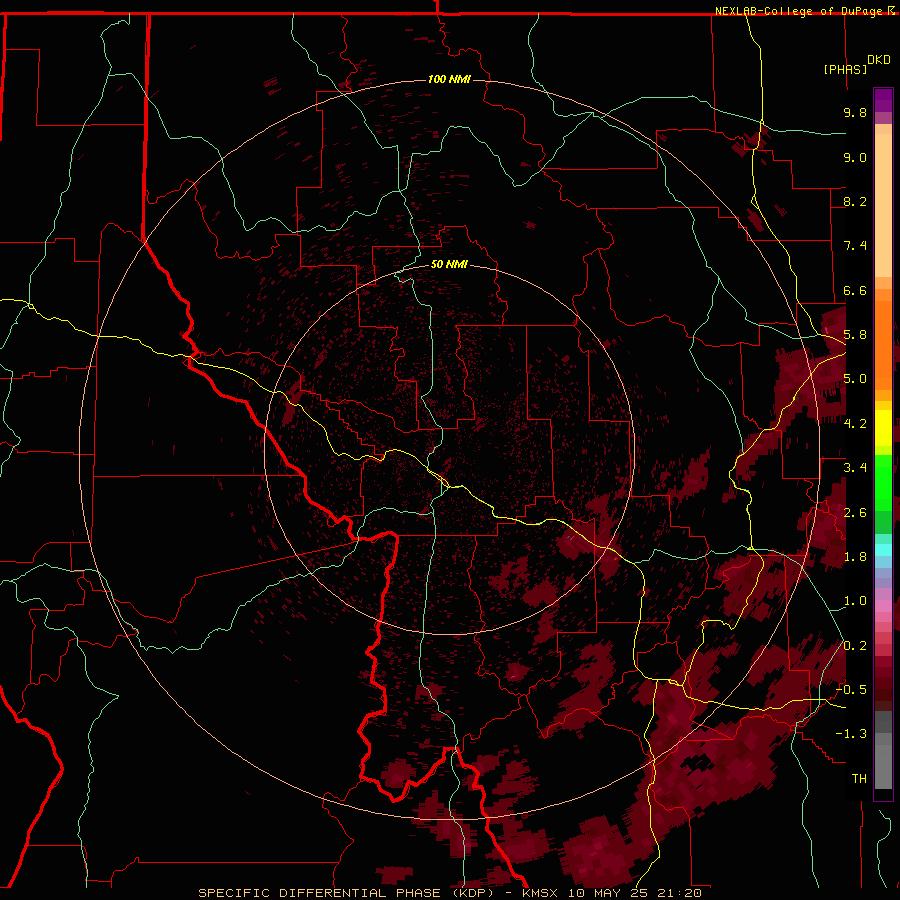Click the -1.3 legend value
This screenshot has width=900, height=900.
[851, 735]
